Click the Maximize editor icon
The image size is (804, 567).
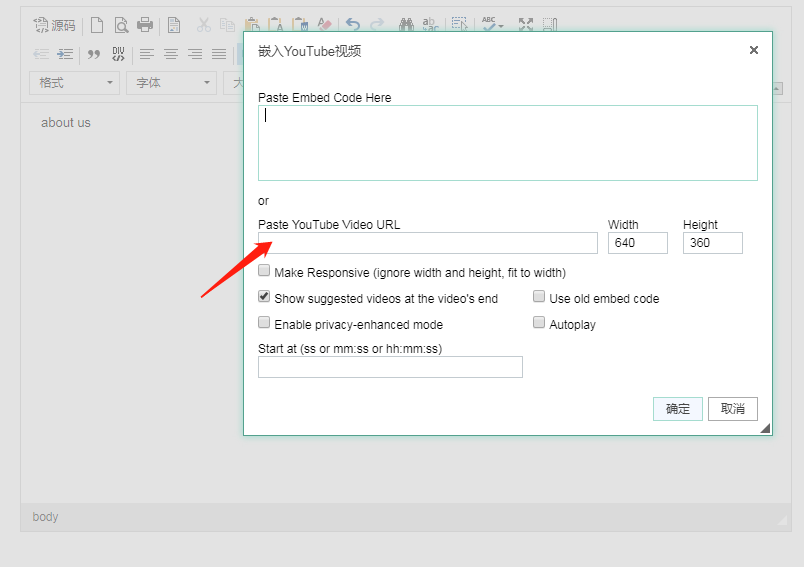pos(526,25)
